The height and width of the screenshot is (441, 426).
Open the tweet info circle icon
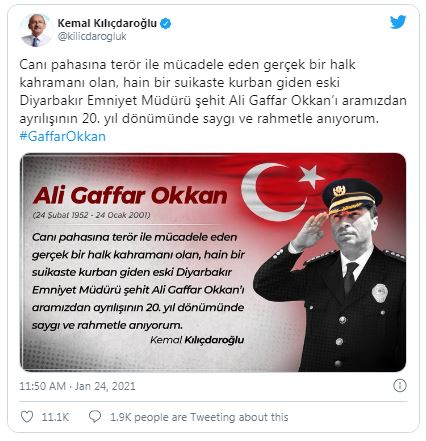(x=400, y=386)
